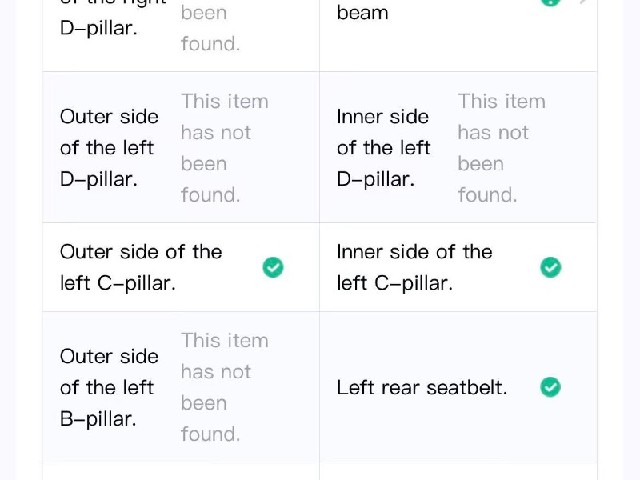Select Inner side of the left D-pillar label
This screenshot has width=640, height=480.
pos(383,148)
